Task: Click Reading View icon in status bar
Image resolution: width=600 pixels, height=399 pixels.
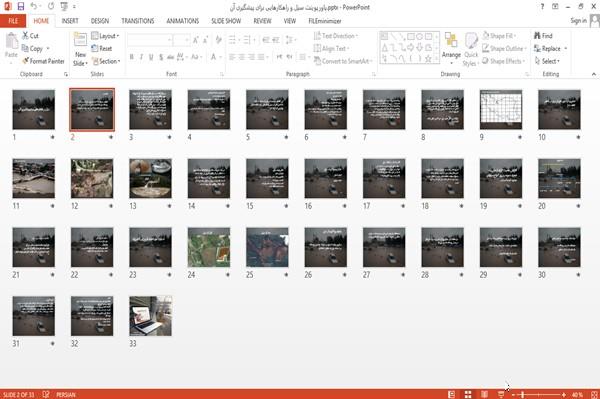Action: click(484, 394)
